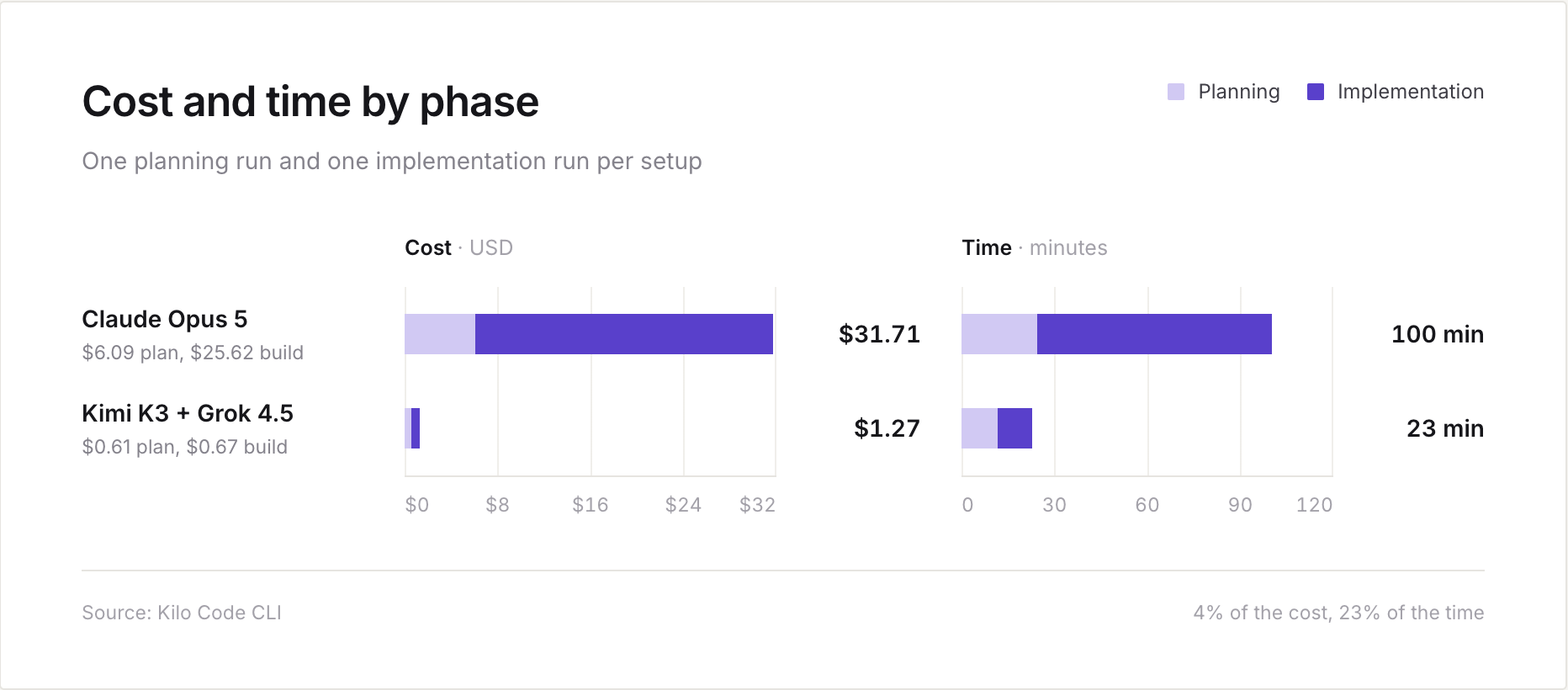Click Kimi K3 + Grok 4.5 planning cost bar

(408, 428)
